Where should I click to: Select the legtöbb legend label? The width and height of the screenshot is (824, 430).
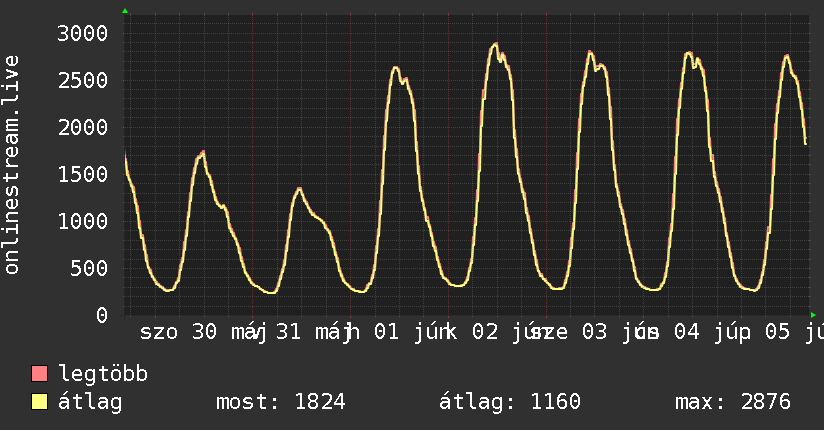[x=104, y=374]
